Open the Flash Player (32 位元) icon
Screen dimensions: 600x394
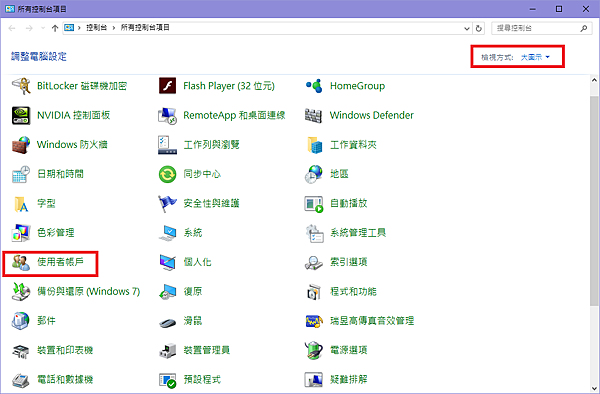click(167, 86)
